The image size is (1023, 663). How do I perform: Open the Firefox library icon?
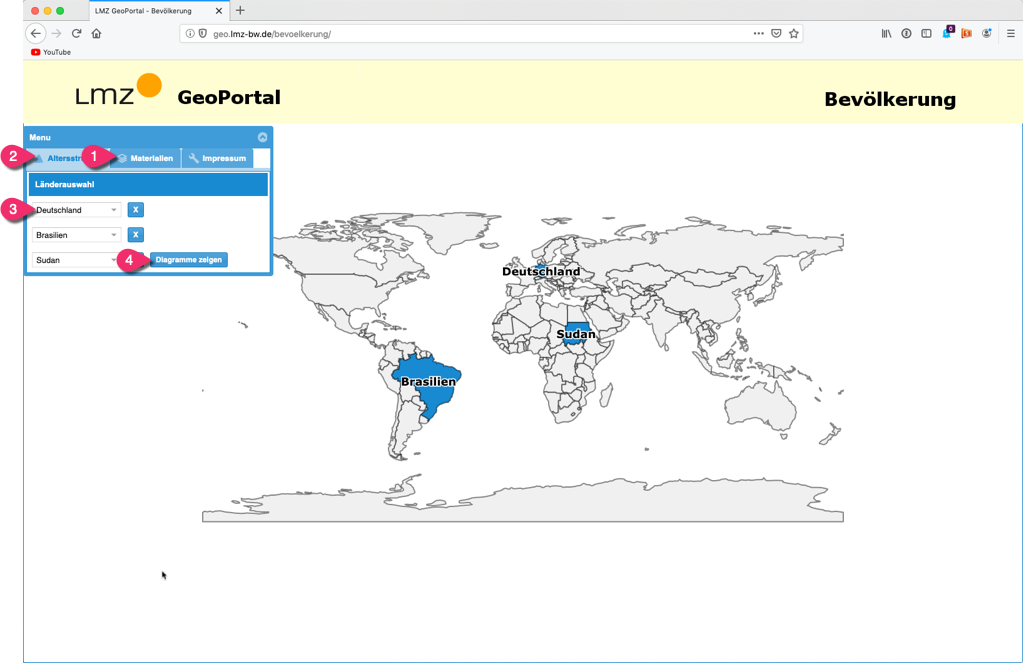coord(886,34)
